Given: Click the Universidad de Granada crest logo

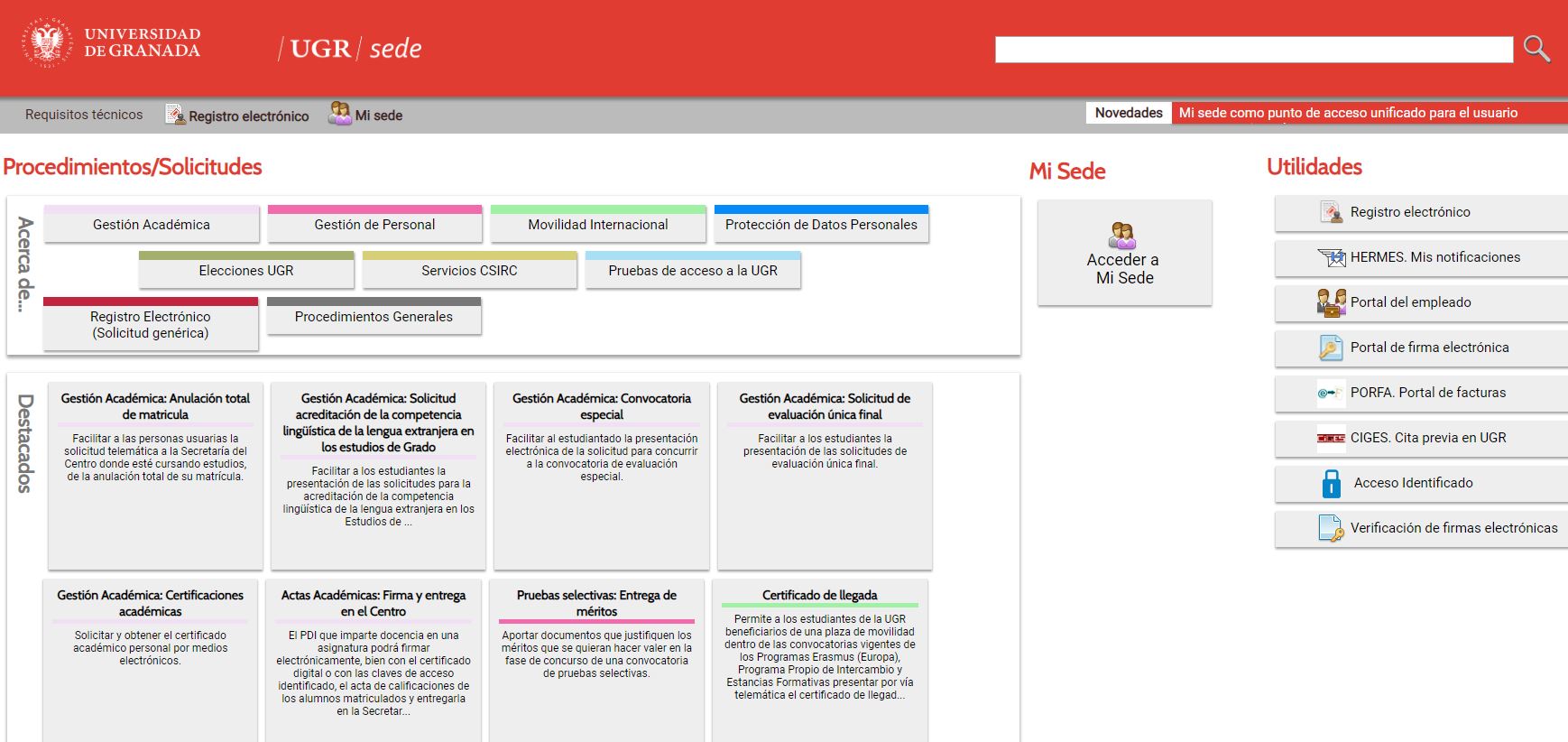Looking at the screenshot, I should point(47,42).
